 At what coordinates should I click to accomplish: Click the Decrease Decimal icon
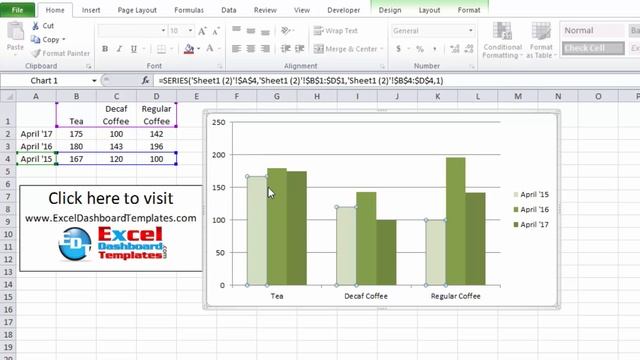pyautogui.click(x=469, y=49)
